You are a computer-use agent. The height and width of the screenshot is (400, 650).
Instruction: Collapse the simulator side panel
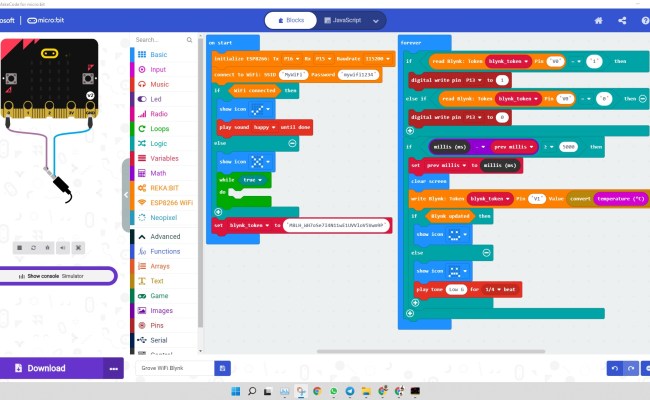[x=126, y=195]
